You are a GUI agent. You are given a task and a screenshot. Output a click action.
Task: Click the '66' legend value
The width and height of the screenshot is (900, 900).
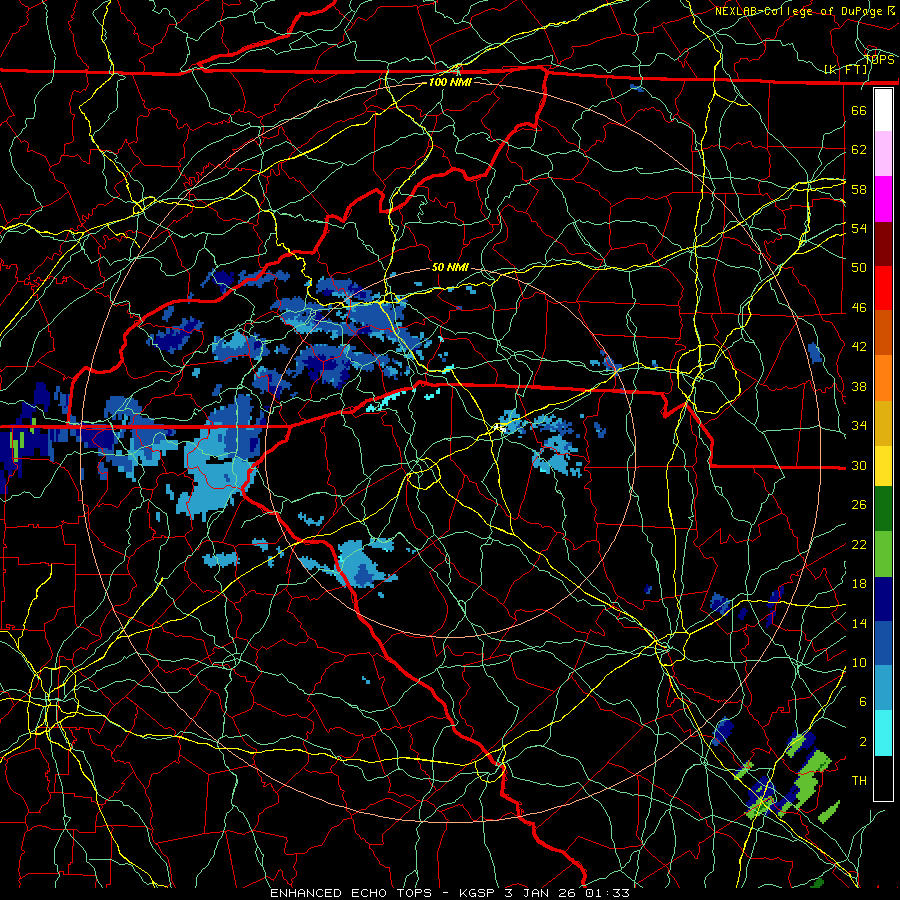(x=859, y=110)
